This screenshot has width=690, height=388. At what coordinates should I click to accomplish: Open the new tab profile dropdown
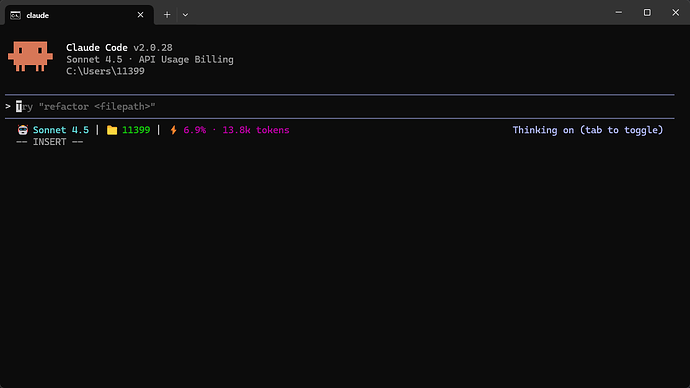[x=185, y=15]
